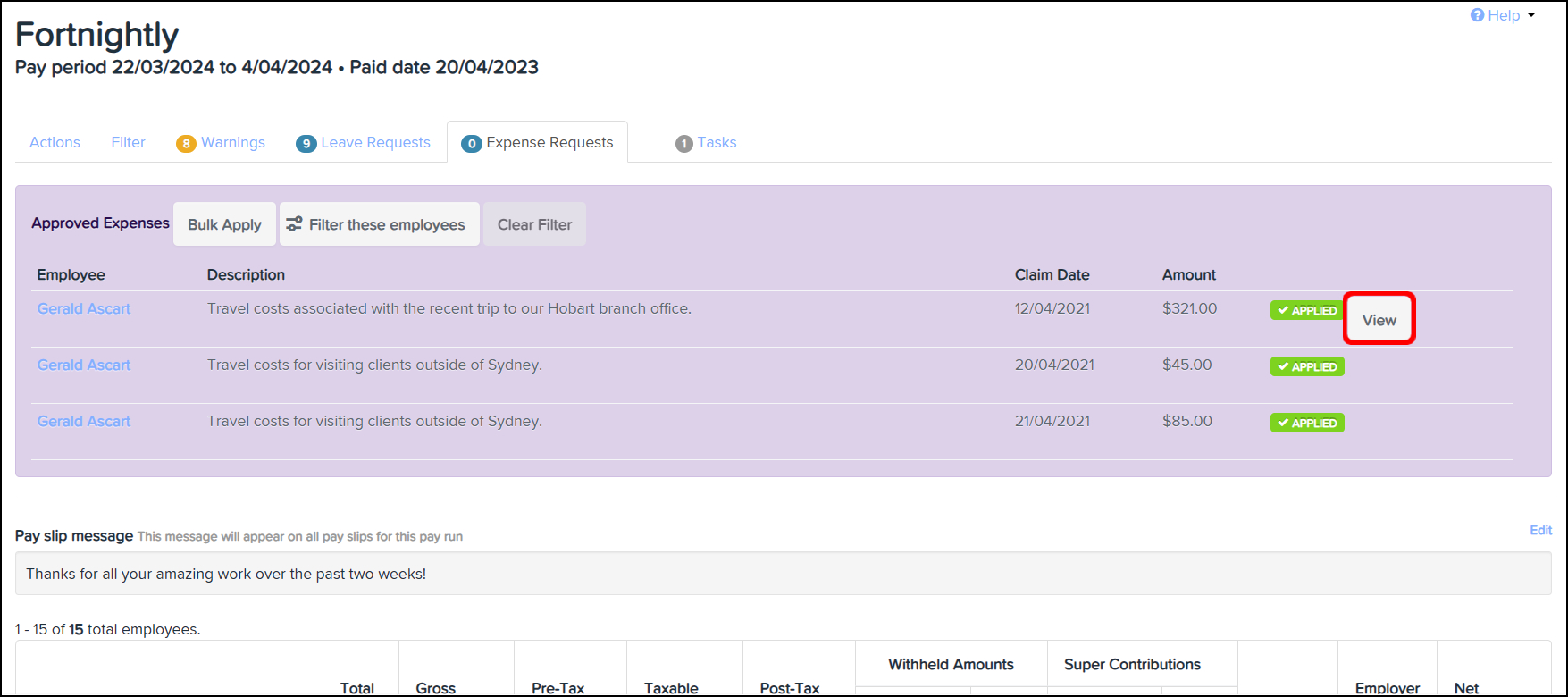Expand the Help dropdown arrow
The image size is (1568, 697).
(1531, 15)
